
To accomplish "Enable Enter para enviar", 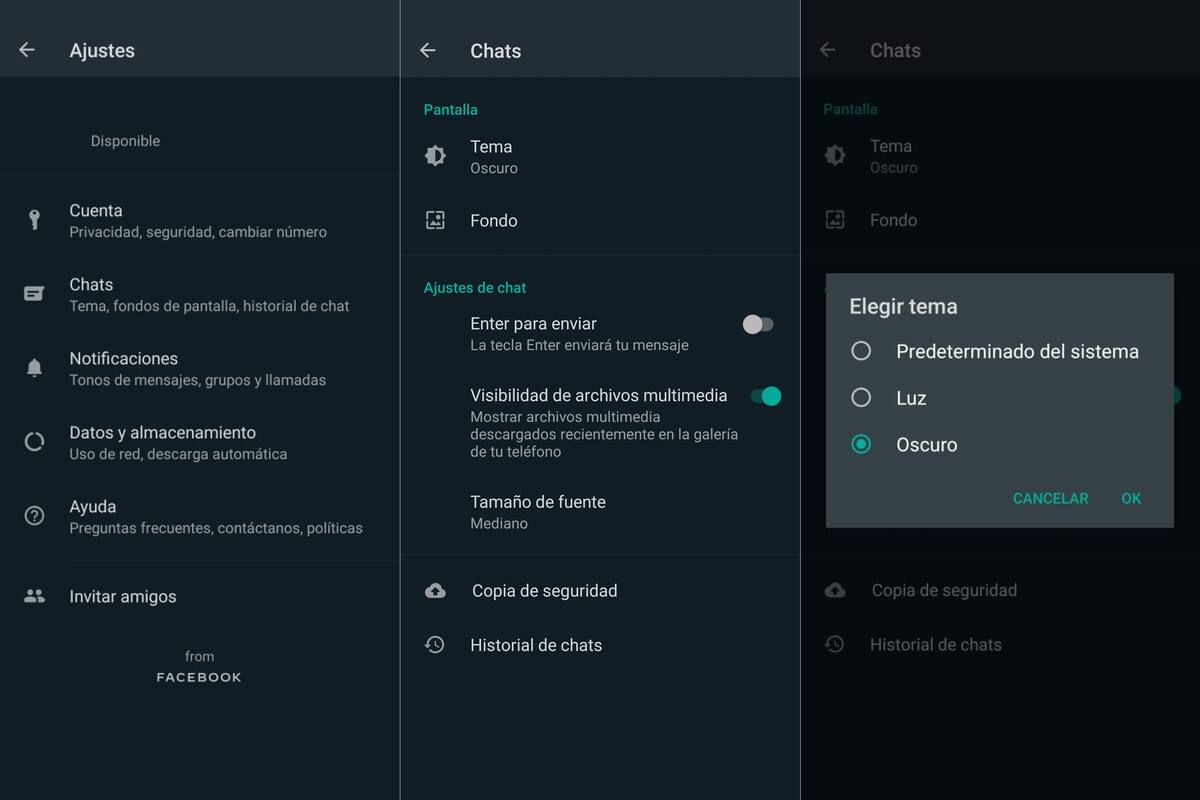I will pyautogui.click(x=757, y=324).
